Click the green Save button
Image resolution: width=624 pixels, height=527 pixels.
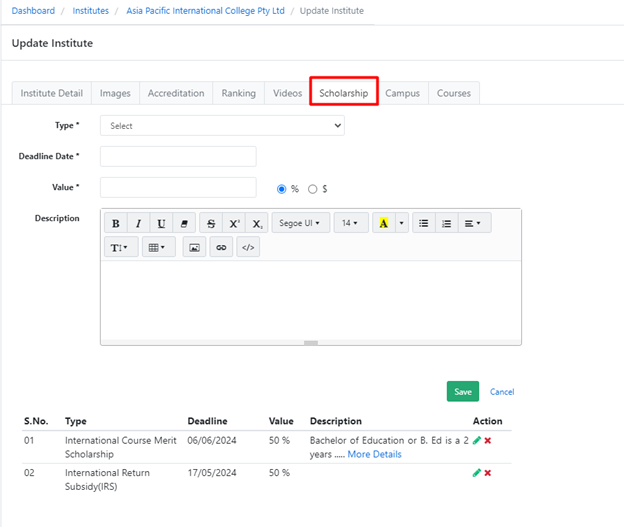click(462, 391)
